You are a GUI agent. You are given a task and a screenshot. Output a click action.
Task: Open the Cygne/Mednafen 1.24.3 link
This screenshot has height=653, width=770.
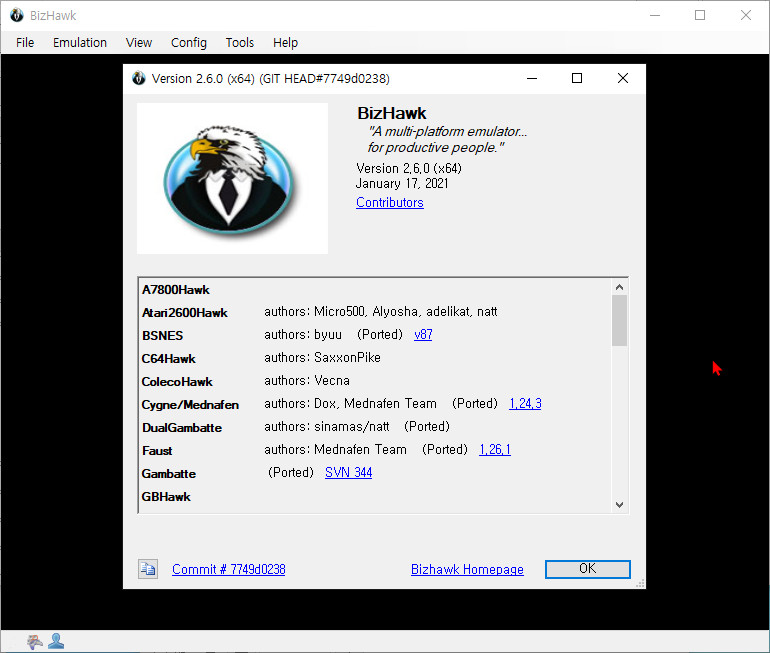click(x=525, y=404)
